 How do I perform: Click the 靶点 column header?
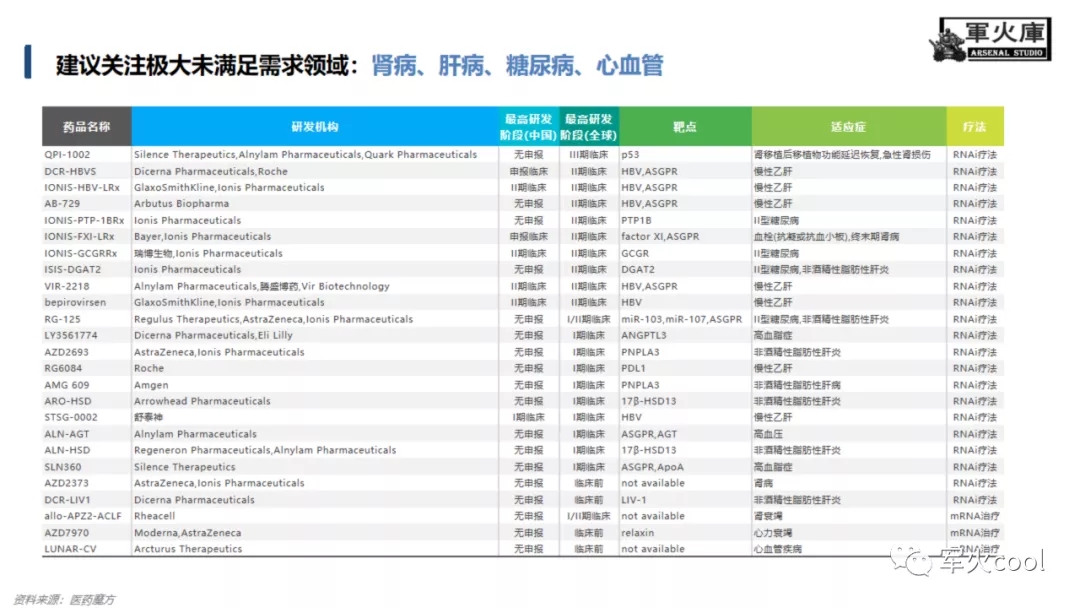[685, 127]
